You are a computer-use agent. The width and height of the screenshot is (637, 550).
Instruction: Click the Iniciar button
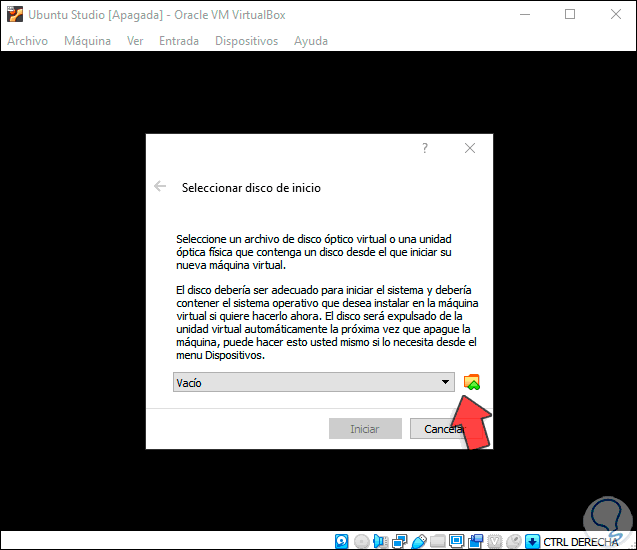coord(365,429)
